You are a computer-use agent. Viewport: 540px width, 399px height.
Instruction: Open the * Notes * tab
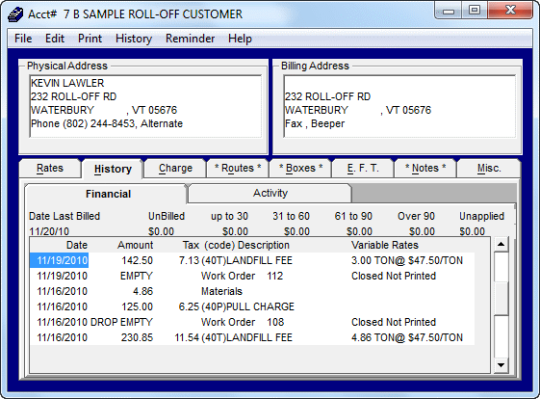click(425, 168)
